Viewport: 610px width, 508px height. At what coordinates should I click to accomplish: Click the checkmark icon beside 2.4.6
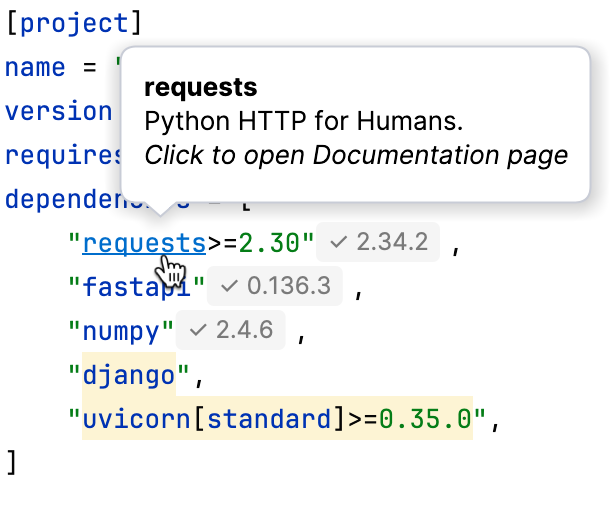tap(198, 330)
